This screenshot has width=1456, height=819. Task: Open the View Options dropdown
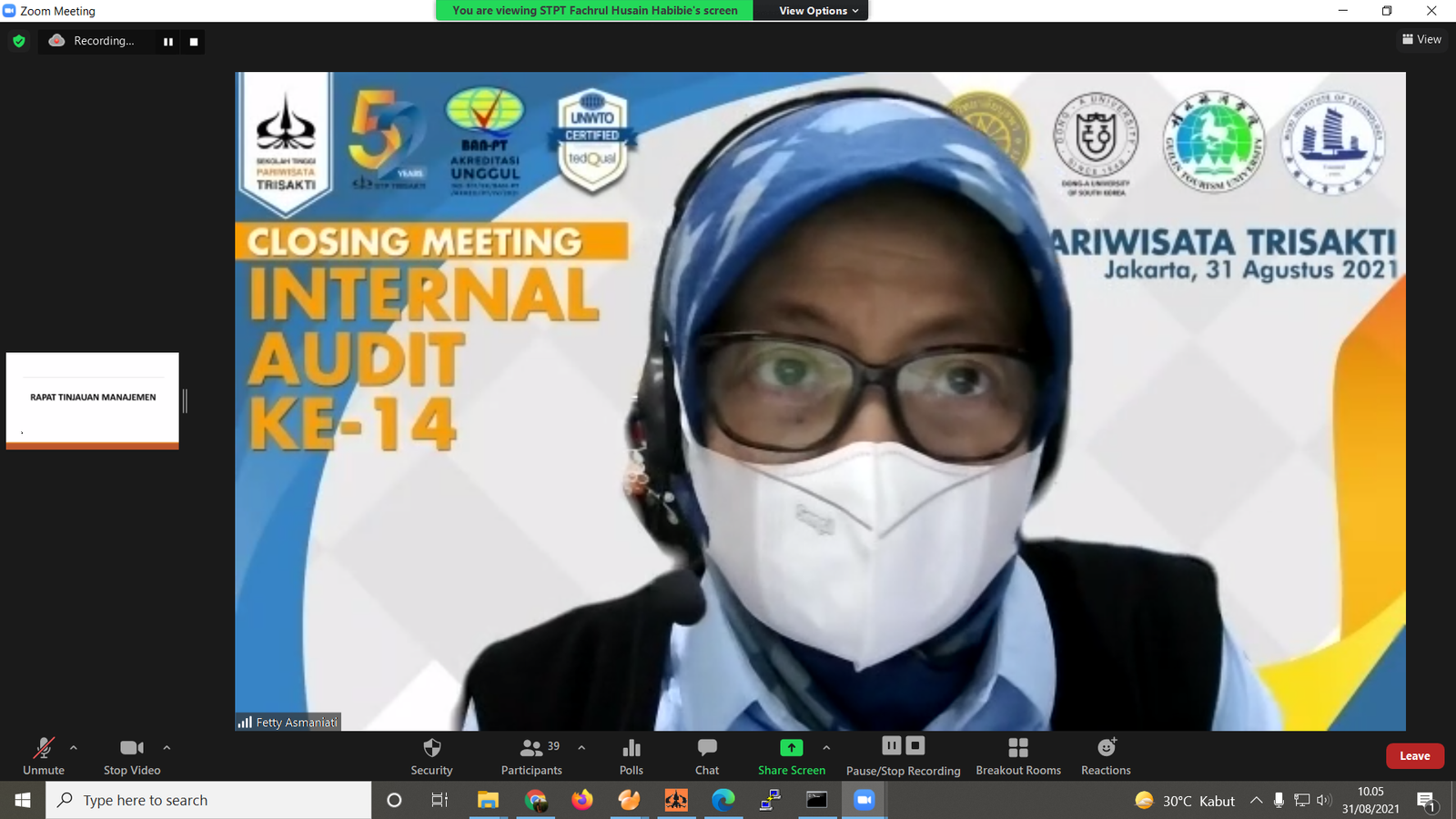coord(818,11)
